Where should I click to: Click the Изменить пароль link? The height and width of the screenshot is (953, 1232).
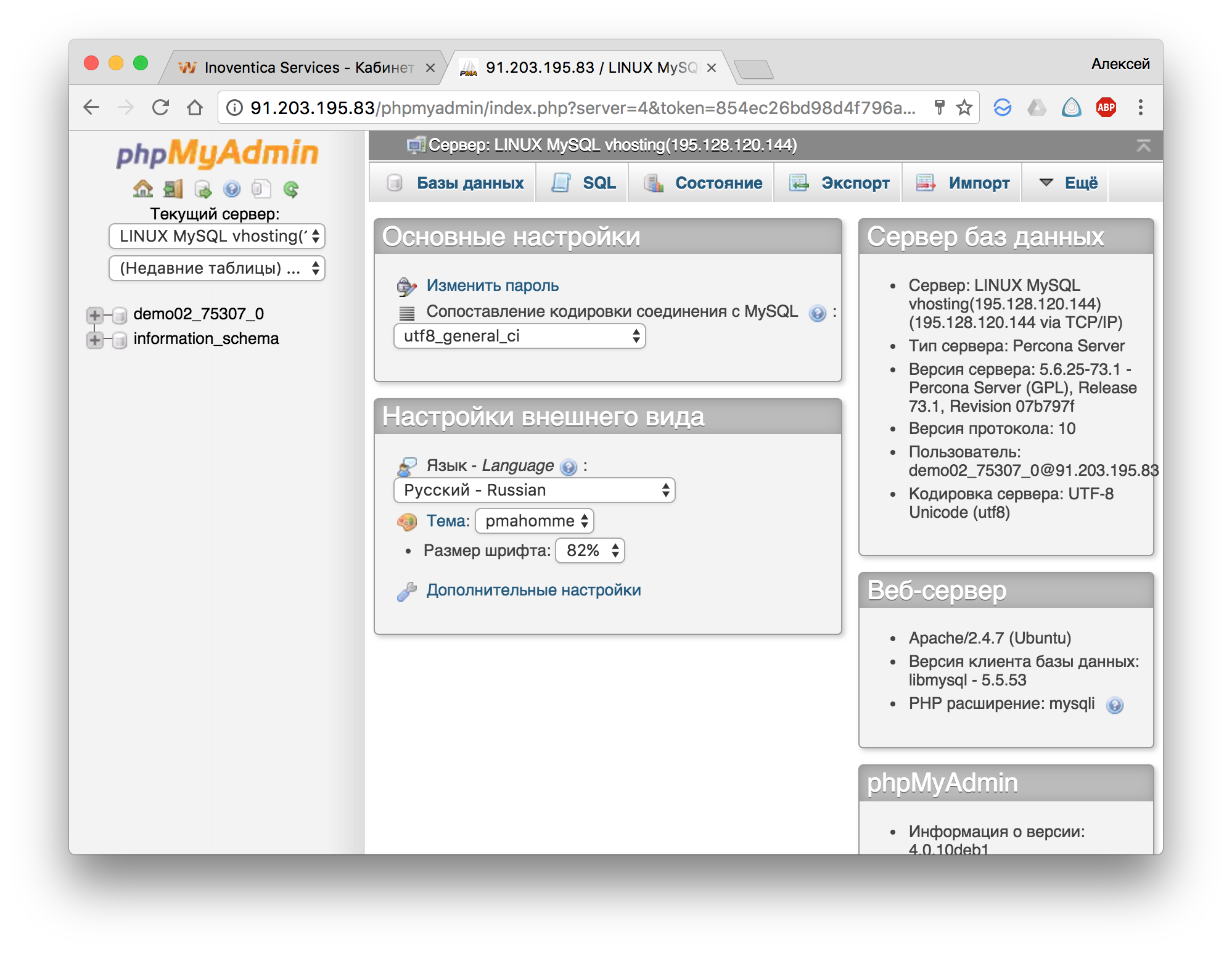tap(492, 286)
